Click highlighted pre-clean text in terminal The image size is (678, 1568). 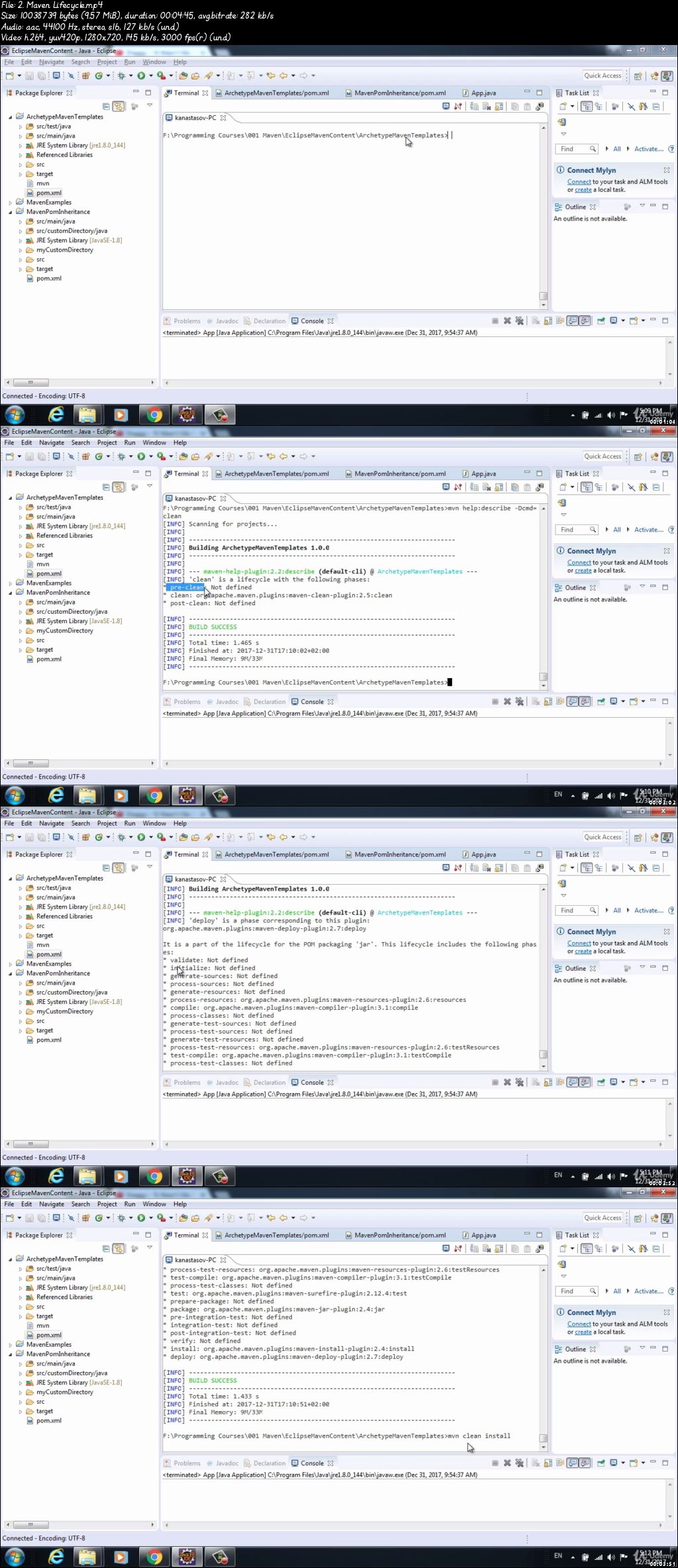click(x=185, y=587)
